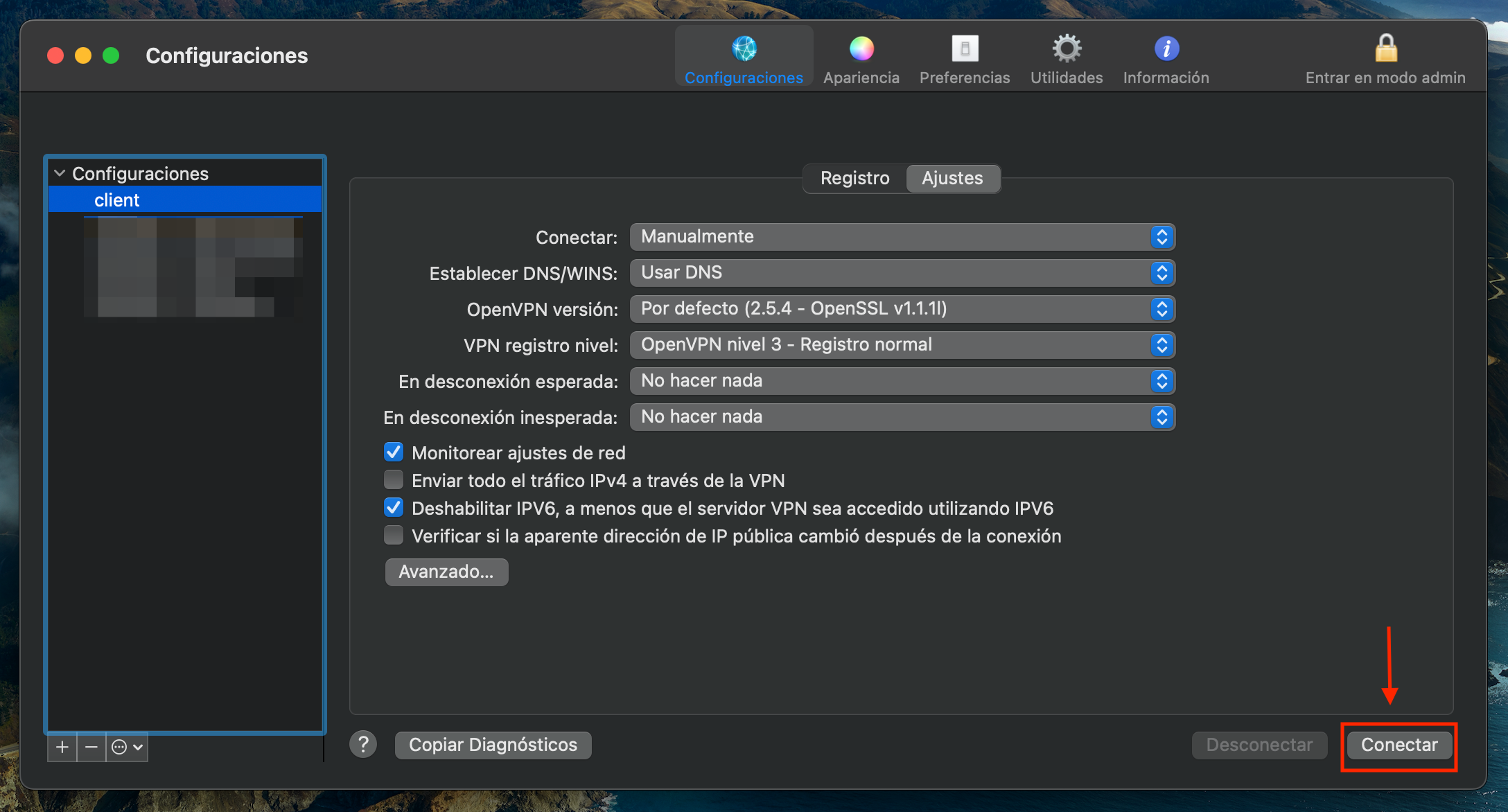Screen dimensions: 1508x812
Task: Enable sending all IPv4 traffic through the VPN
Action: tap(394, 480)
